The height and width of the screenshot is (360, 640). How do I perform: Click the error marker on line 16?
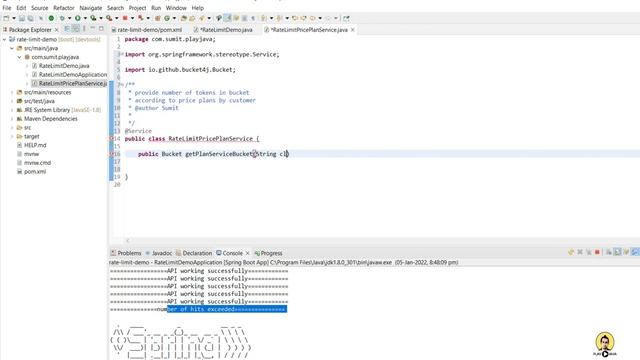point(111,154)
